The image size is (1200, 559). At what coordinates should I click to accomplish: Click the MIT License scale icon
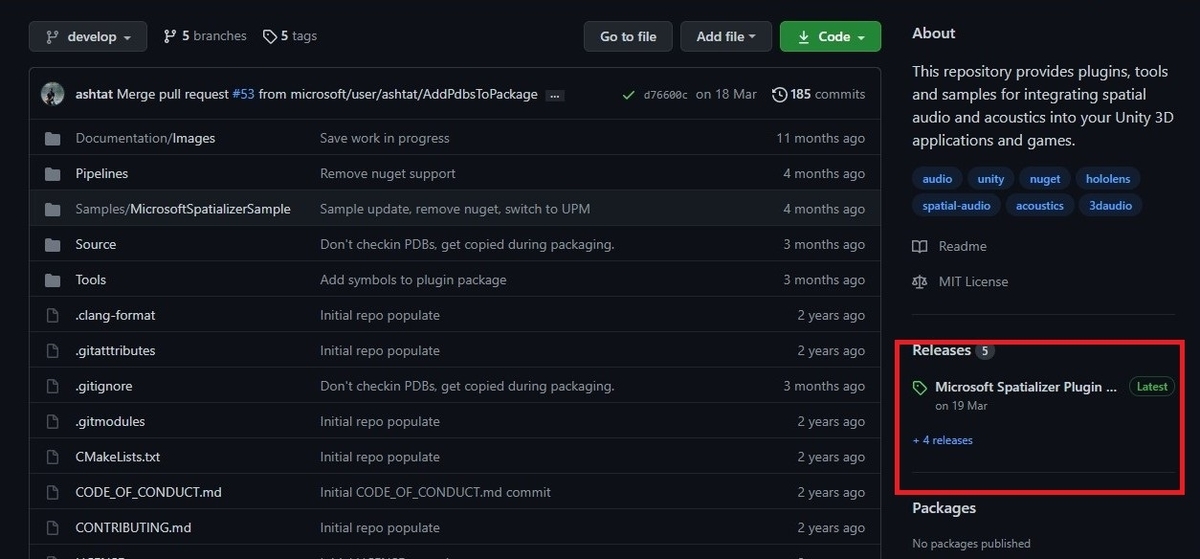920,282
